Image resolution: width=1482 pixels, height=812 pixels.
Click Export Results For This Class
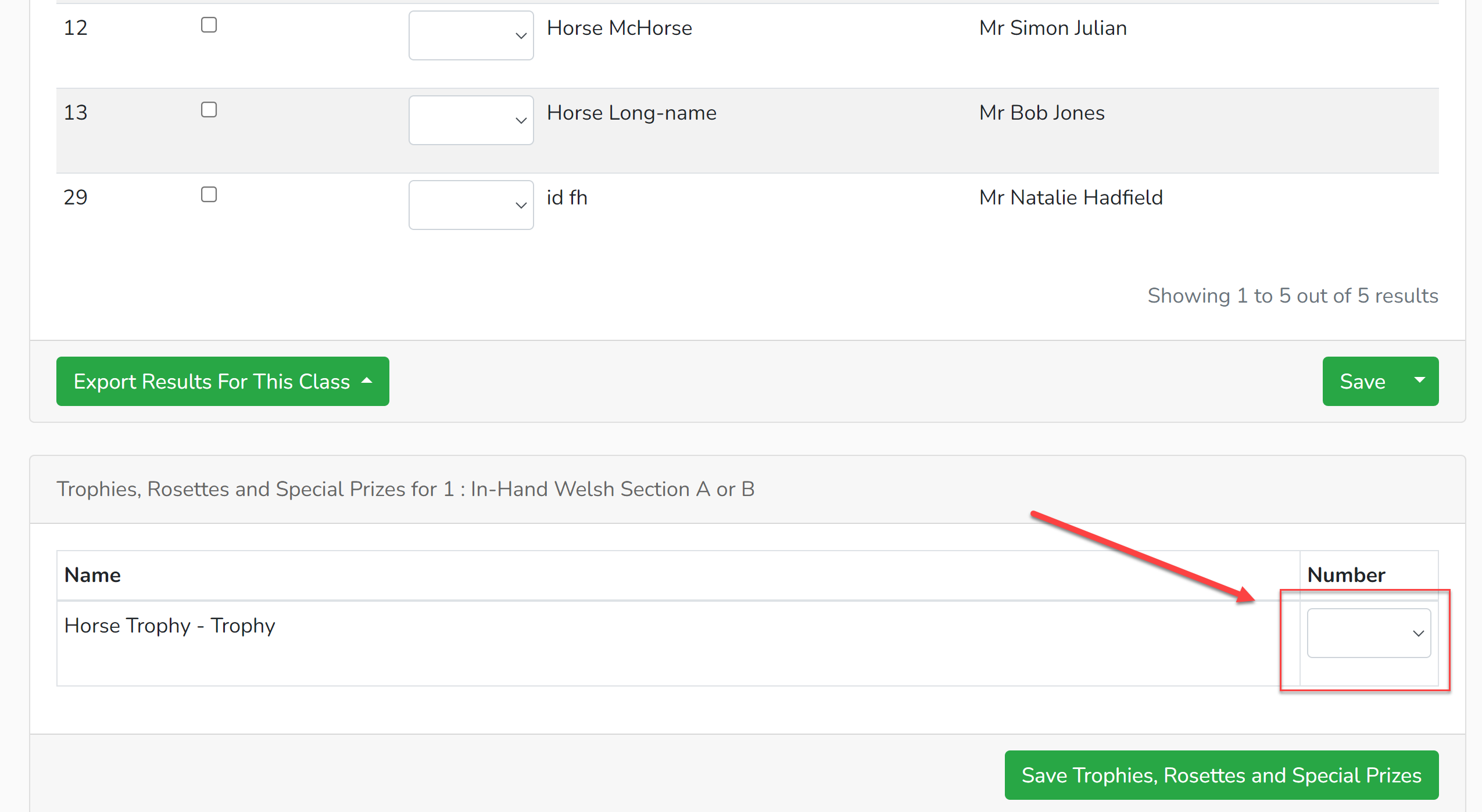tap(223, 381)
